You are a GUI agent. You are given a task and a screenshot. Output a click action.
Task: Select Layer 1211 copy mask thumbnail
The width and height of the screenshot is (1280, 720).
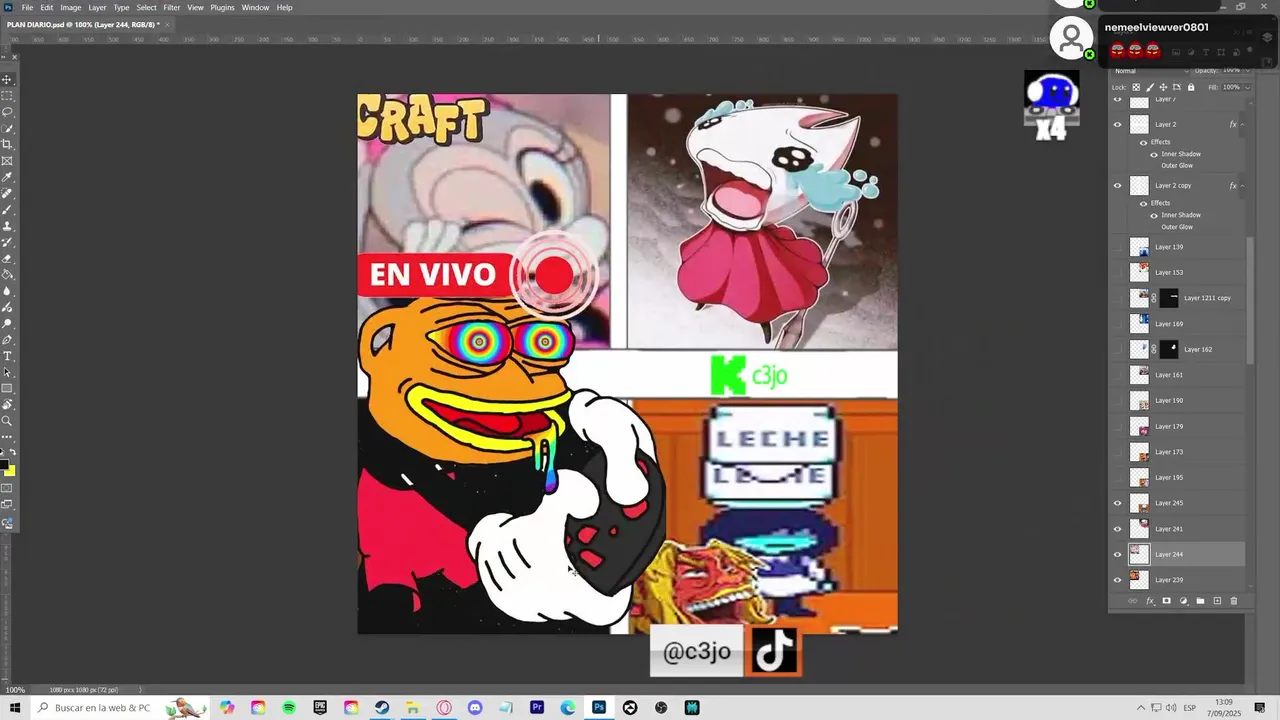(1169, 298)
